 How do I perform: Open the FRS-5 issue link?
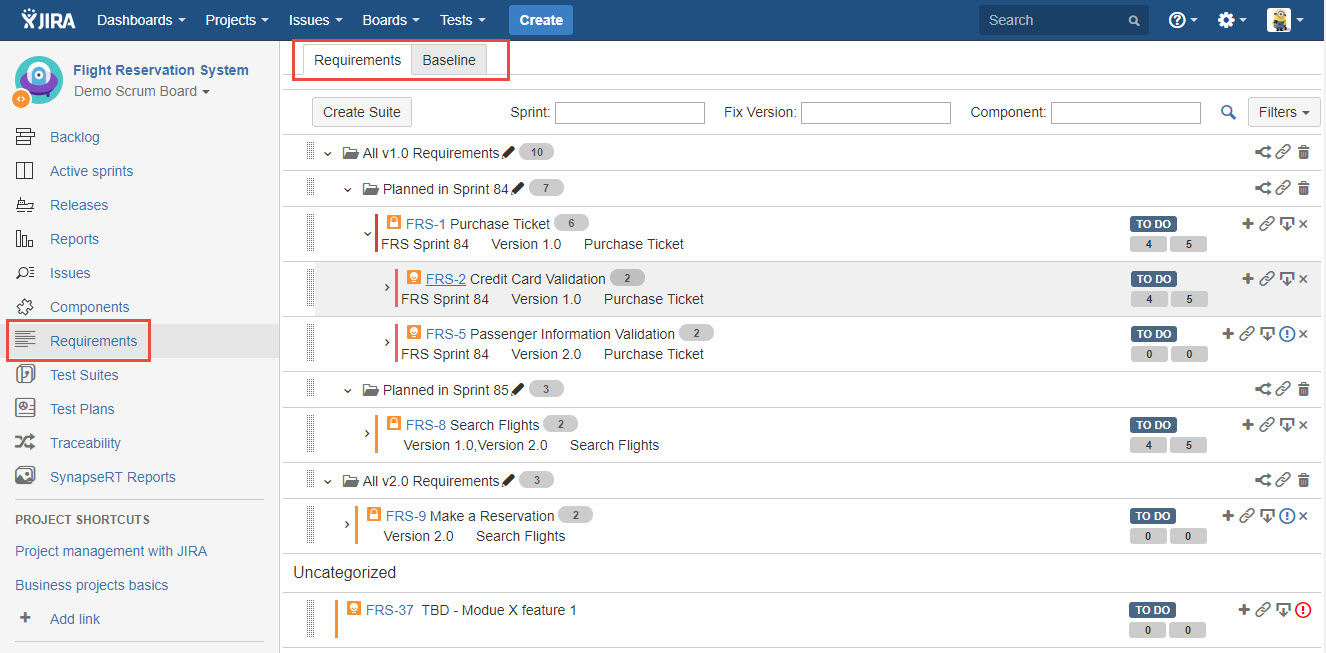point(445,334)
